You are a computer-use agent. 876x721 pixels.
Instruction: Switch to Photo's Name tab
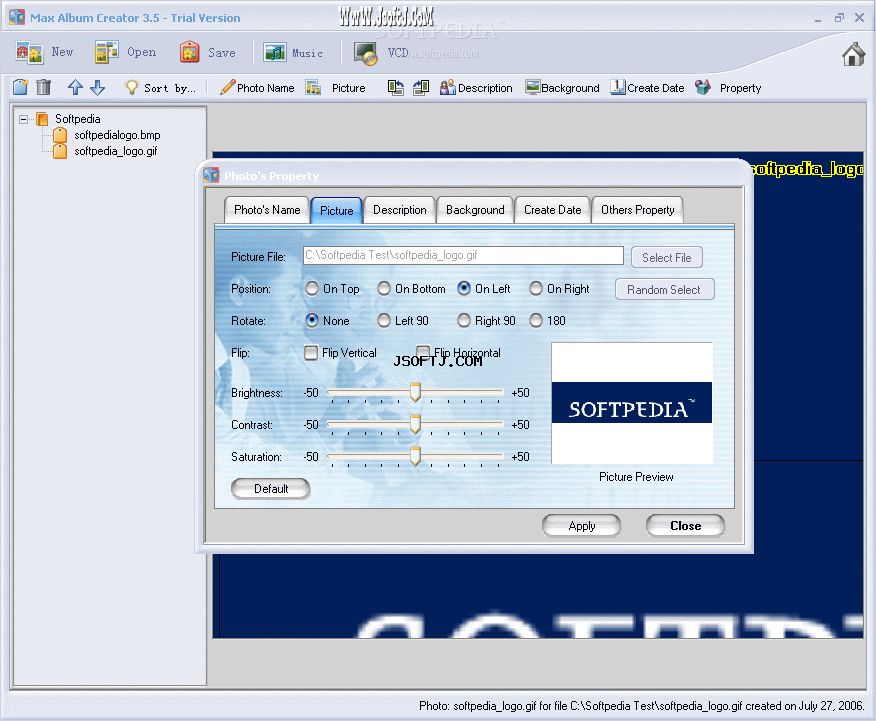[267, 210]
